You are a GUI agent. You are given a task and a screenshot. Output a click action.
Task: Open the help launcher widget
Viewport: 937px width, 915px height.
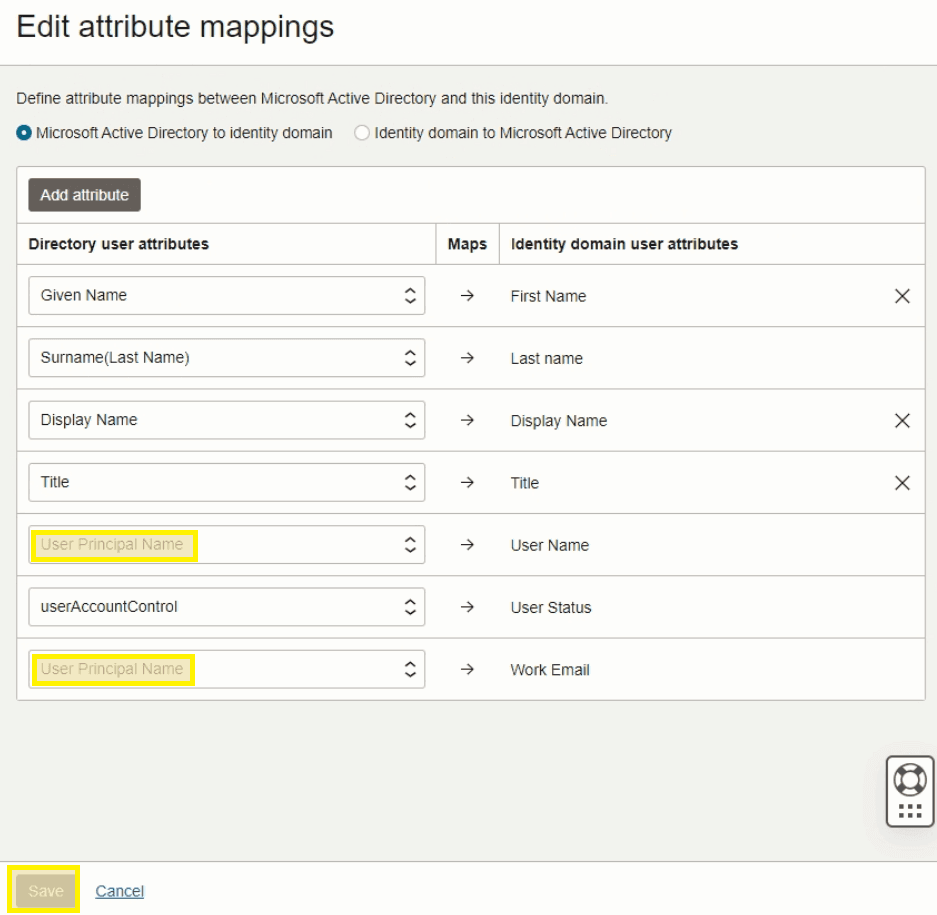pos(909,791)
